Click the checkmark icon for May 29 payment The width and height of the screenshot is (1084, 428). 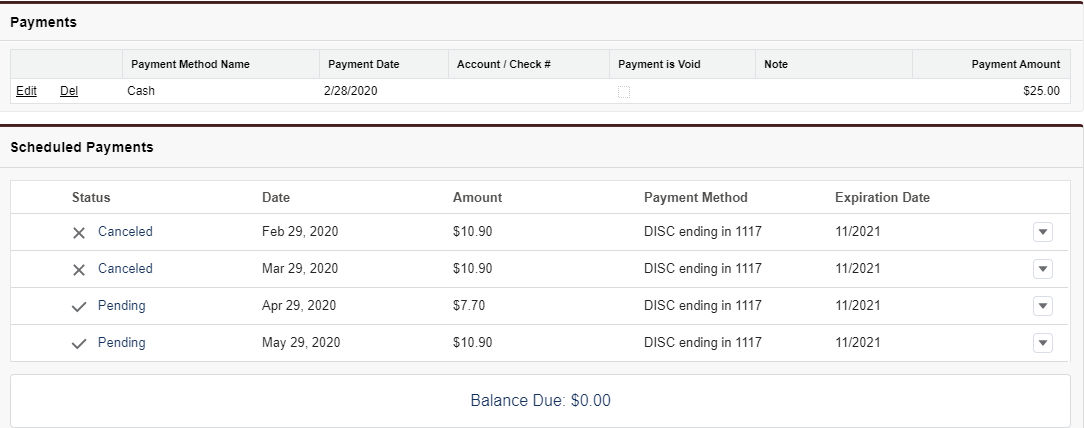(x=79, y=343)
